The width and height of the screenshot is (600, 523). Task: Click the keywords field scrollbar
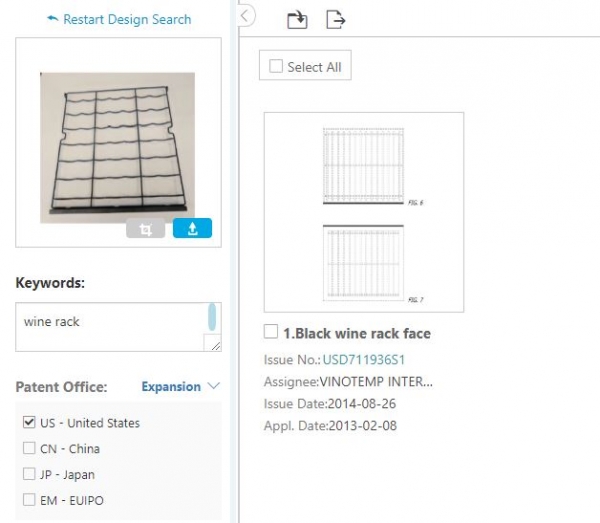[x=213, y=317]
